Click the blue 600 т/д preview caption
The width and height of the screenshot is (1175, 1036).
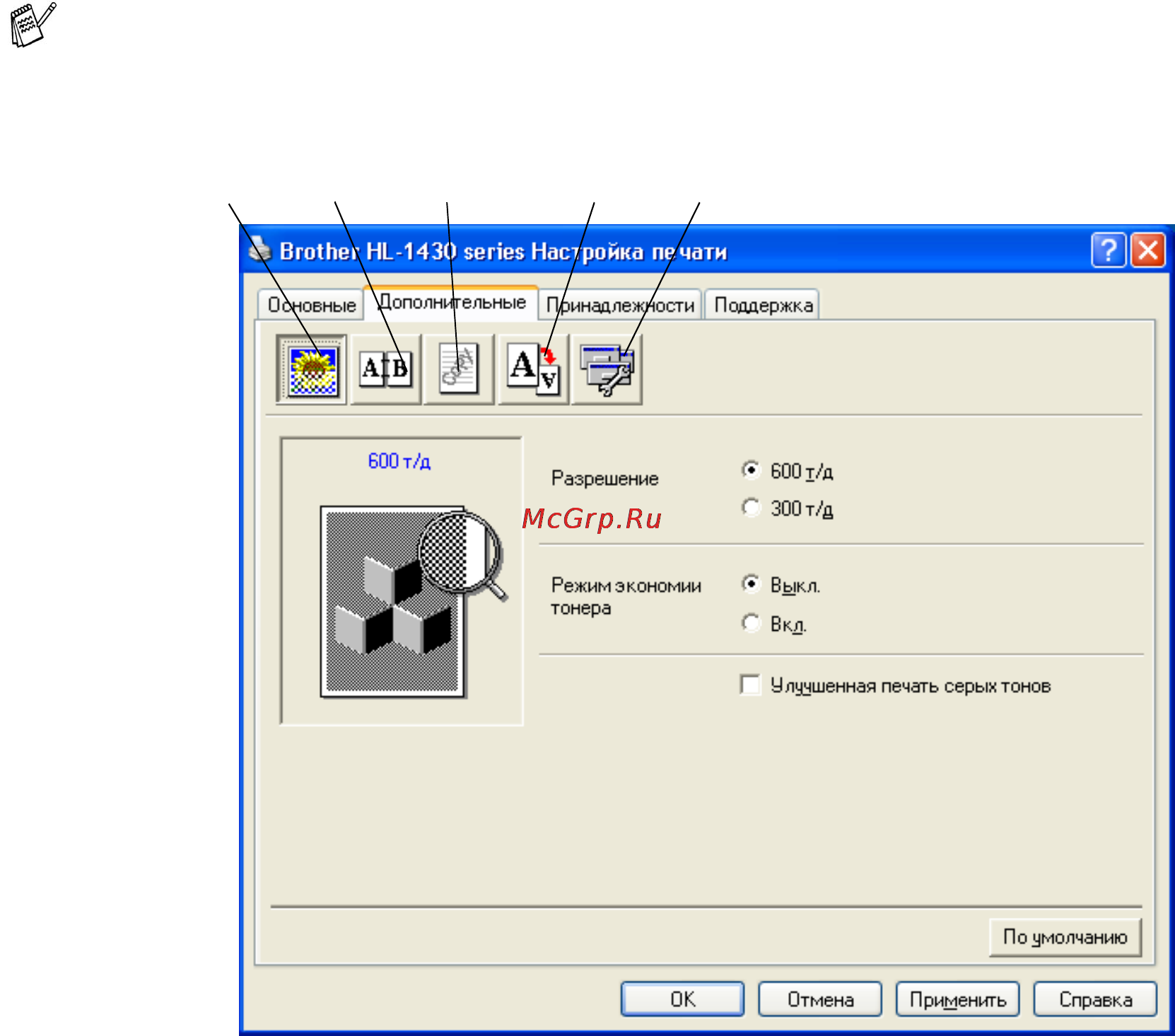coord(399,461)
